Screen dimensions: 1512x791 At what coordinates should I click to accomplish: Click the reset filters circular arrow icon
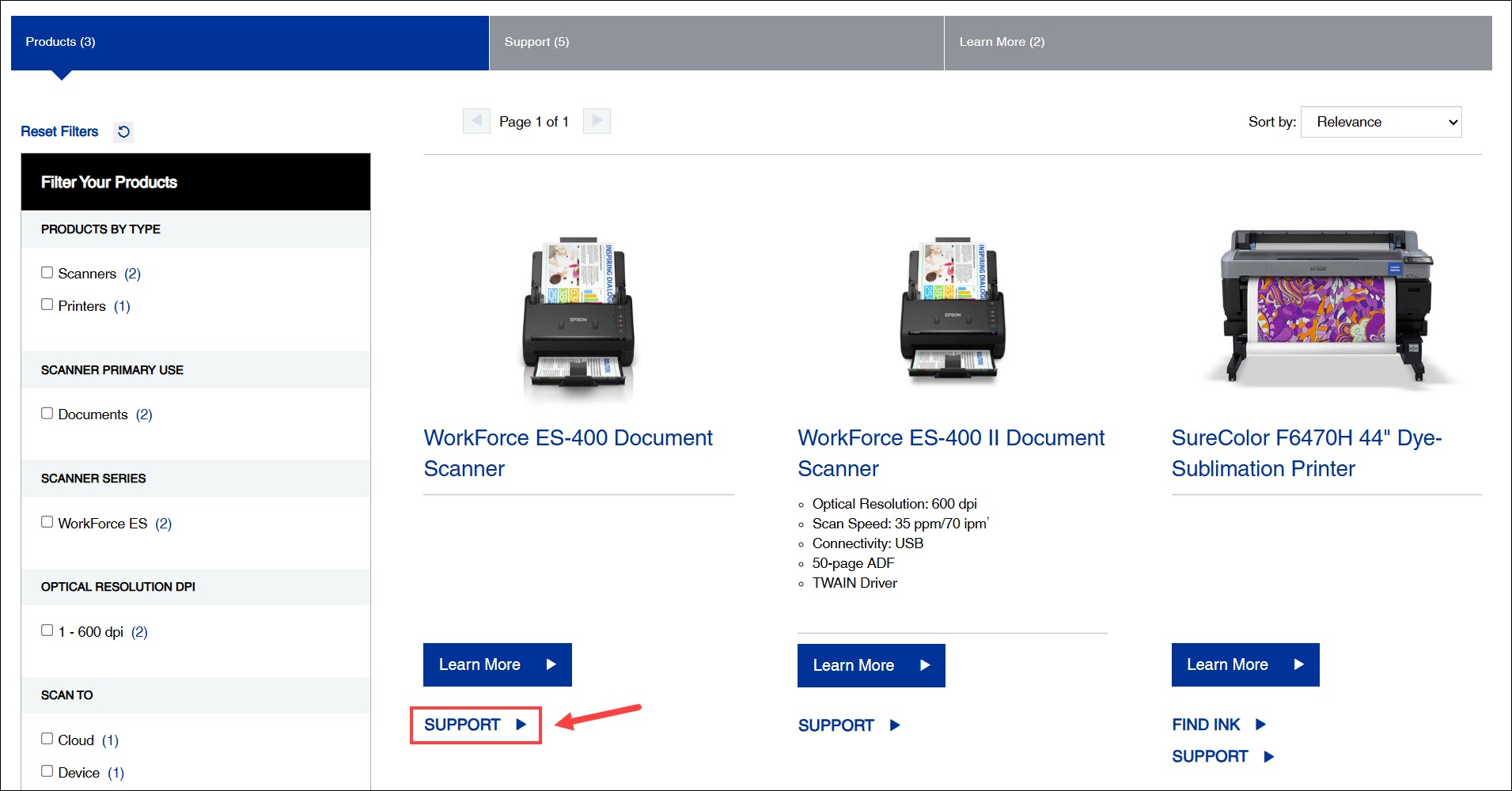pyautogui.click(x=123, y=131)
